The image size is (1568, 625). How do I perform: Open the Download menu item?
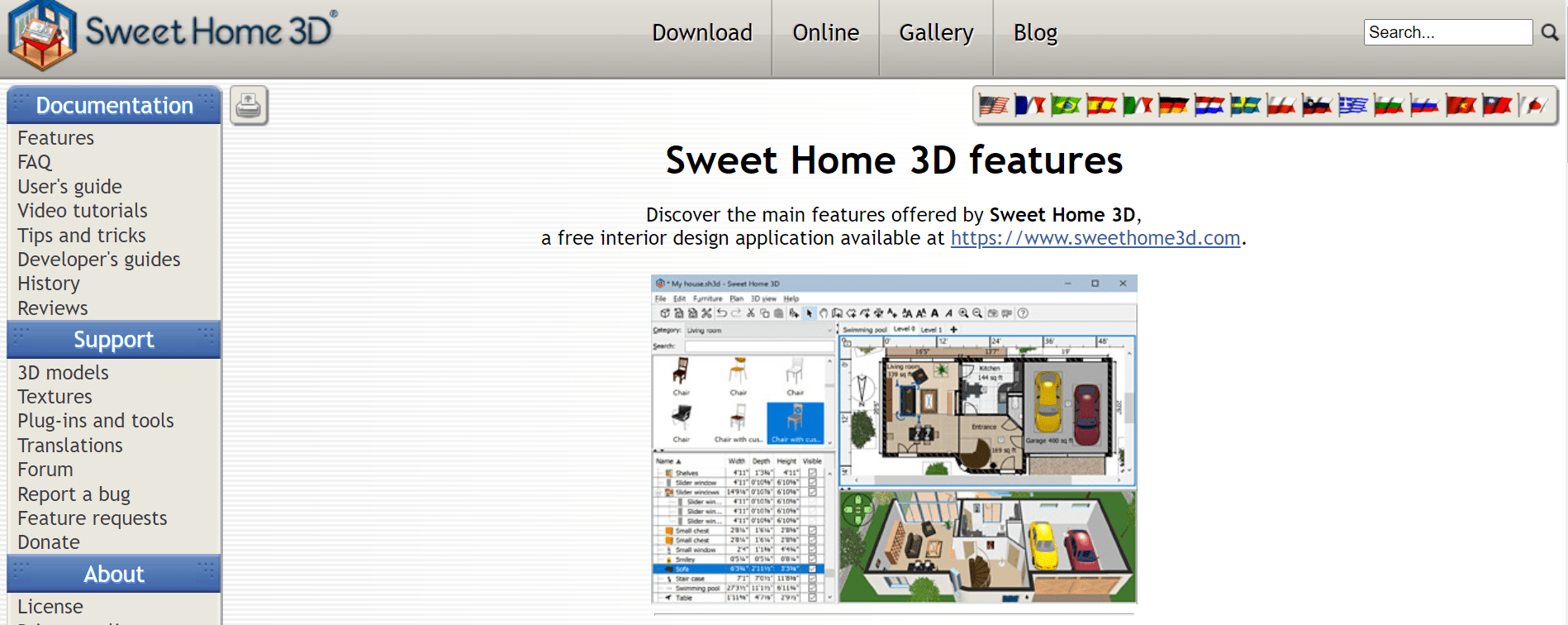click(702, 33)
